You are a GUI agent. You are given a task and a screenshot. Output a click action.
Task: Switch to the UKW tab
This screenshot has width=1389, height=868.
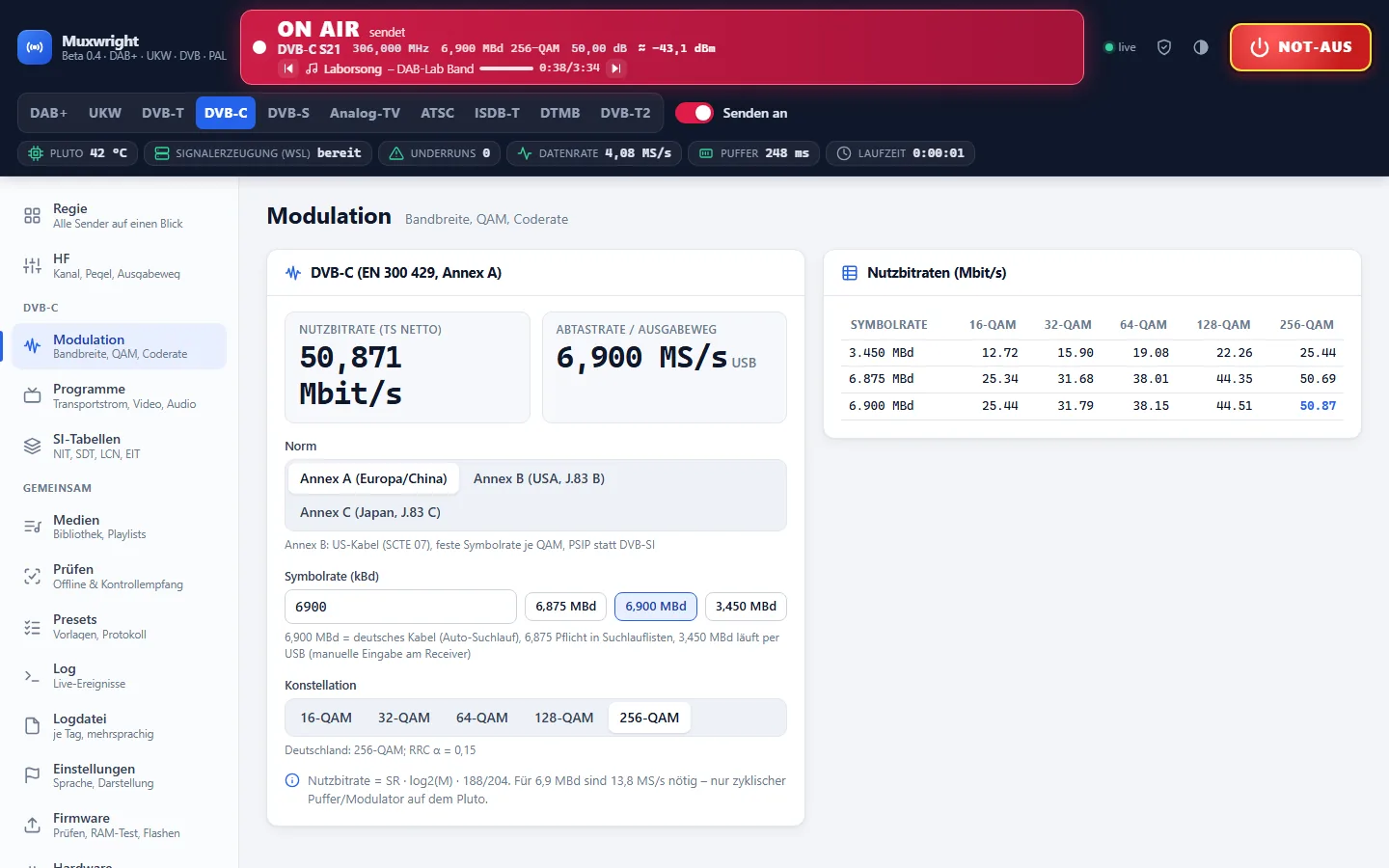click(x=105, y=113)
